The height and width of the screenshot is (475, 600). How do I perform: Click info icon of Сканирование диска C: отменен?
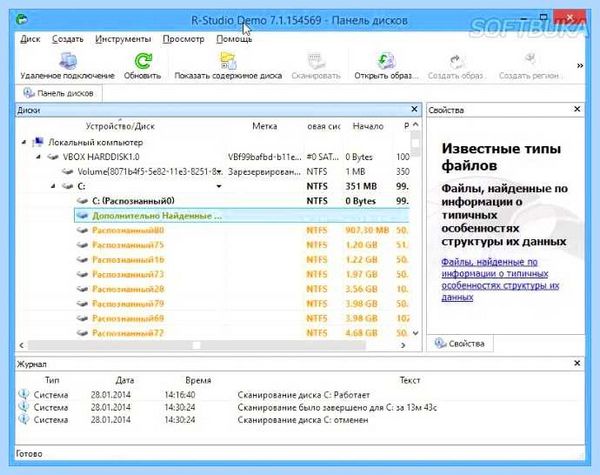pos(24,420)
